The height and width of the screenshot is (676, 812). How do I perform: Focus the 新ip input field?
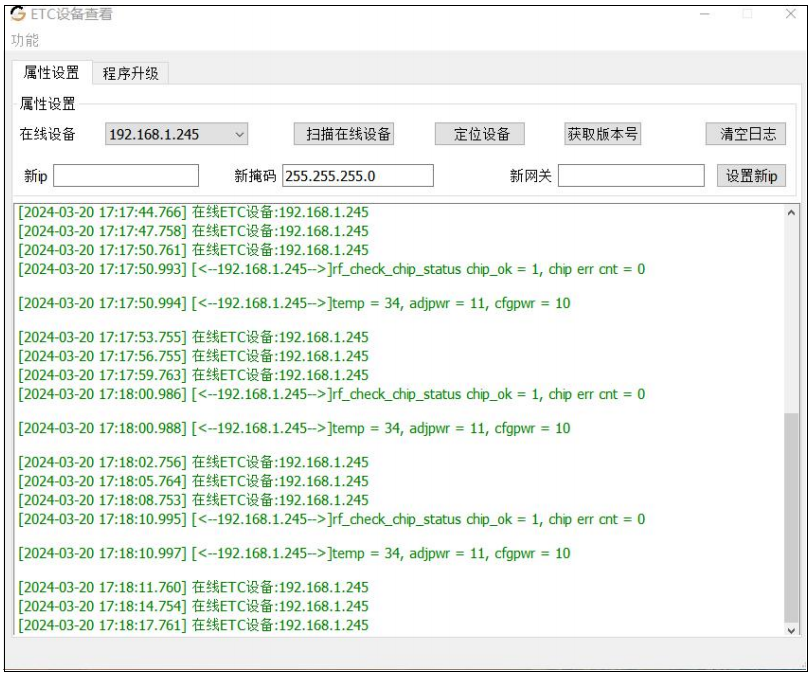point(126,176)
